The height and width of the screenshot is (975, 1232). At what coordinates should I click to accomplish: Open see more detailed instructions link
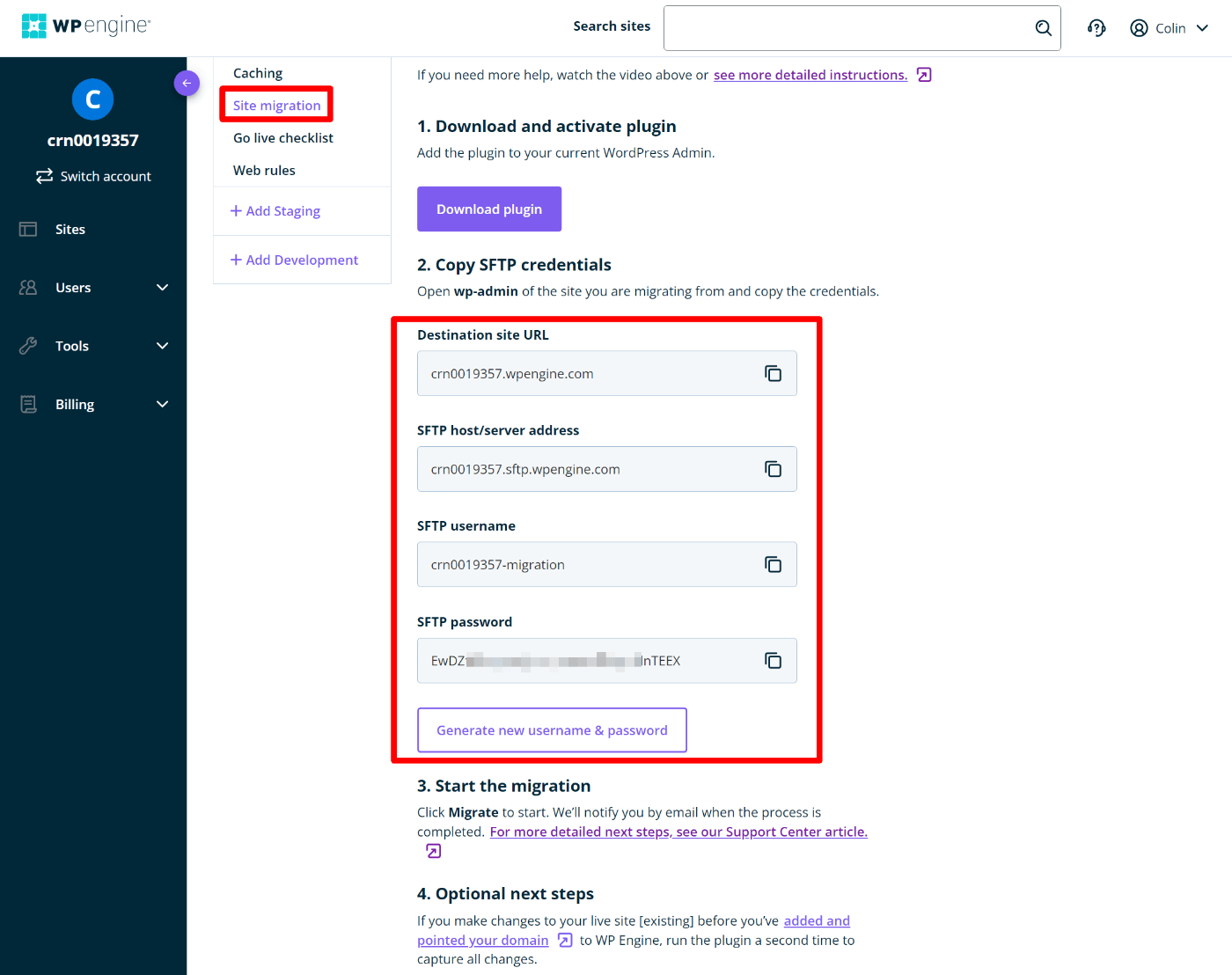tap(810, 75)
